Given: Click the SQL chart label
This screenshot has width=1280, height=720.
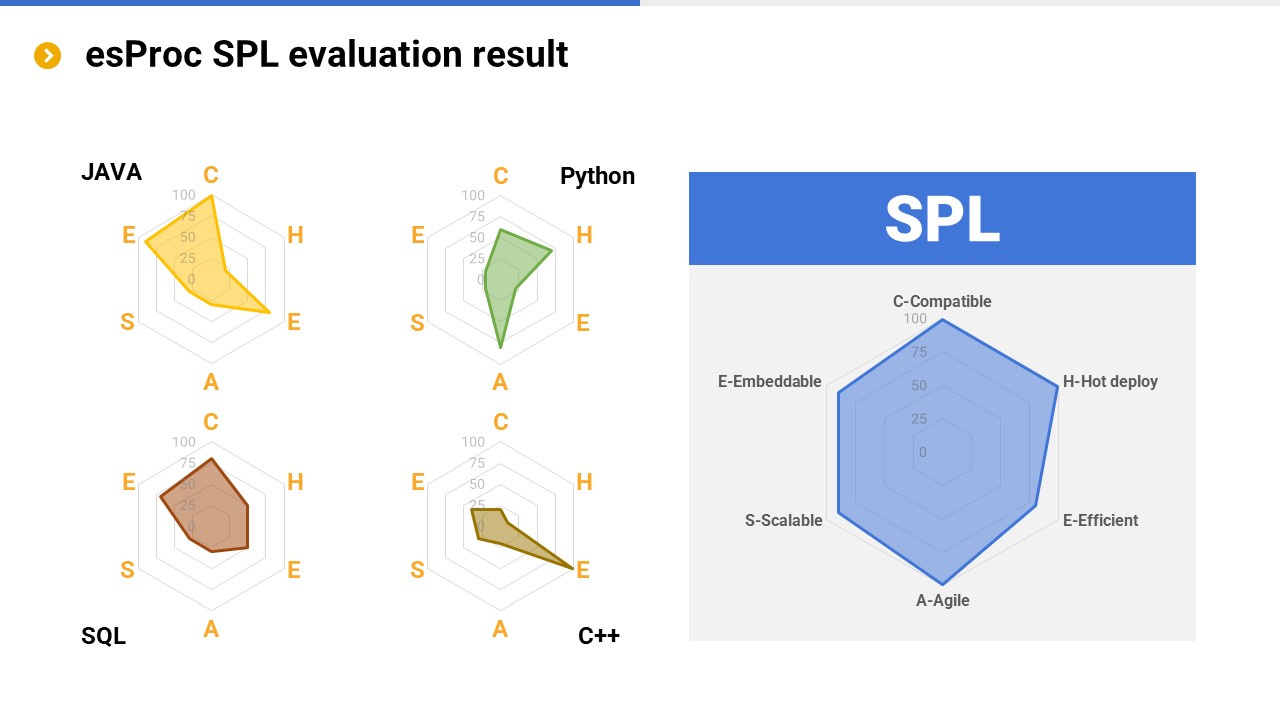Looking at the screenshot, I should point(103,636).
